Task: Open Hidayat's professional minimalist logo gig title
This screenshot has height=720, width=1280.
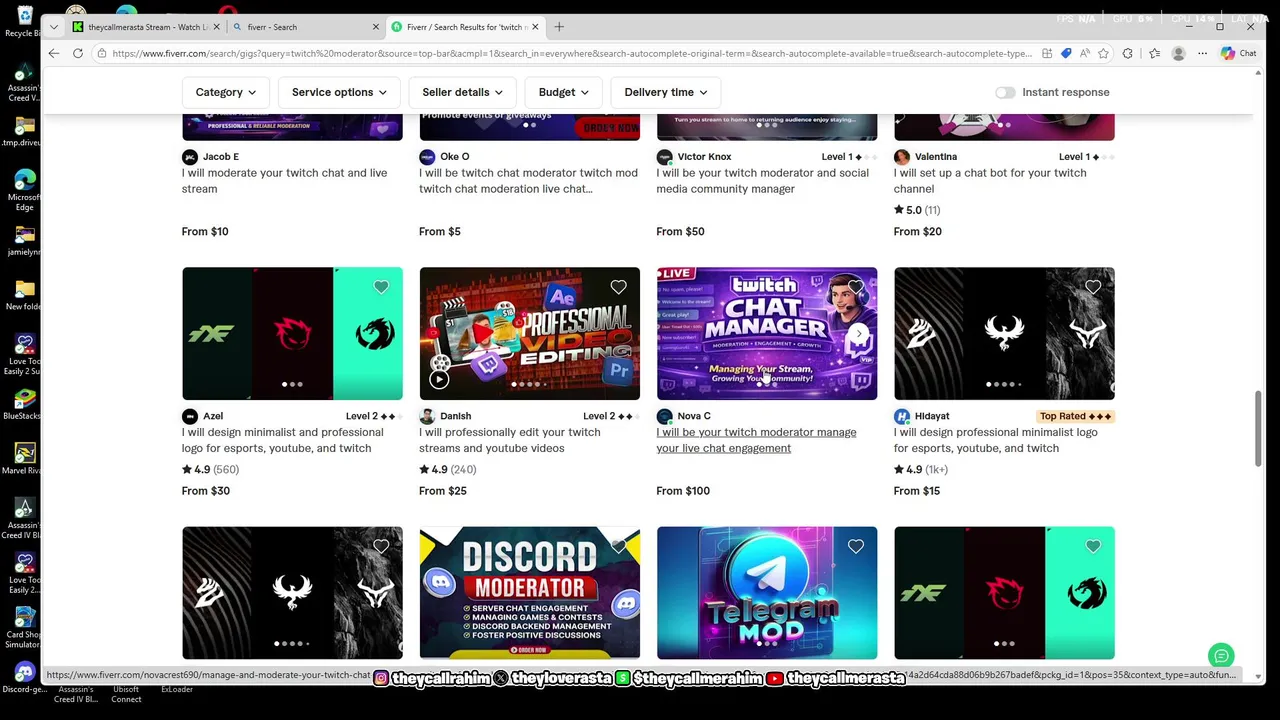Action: (x=995, y=440)
